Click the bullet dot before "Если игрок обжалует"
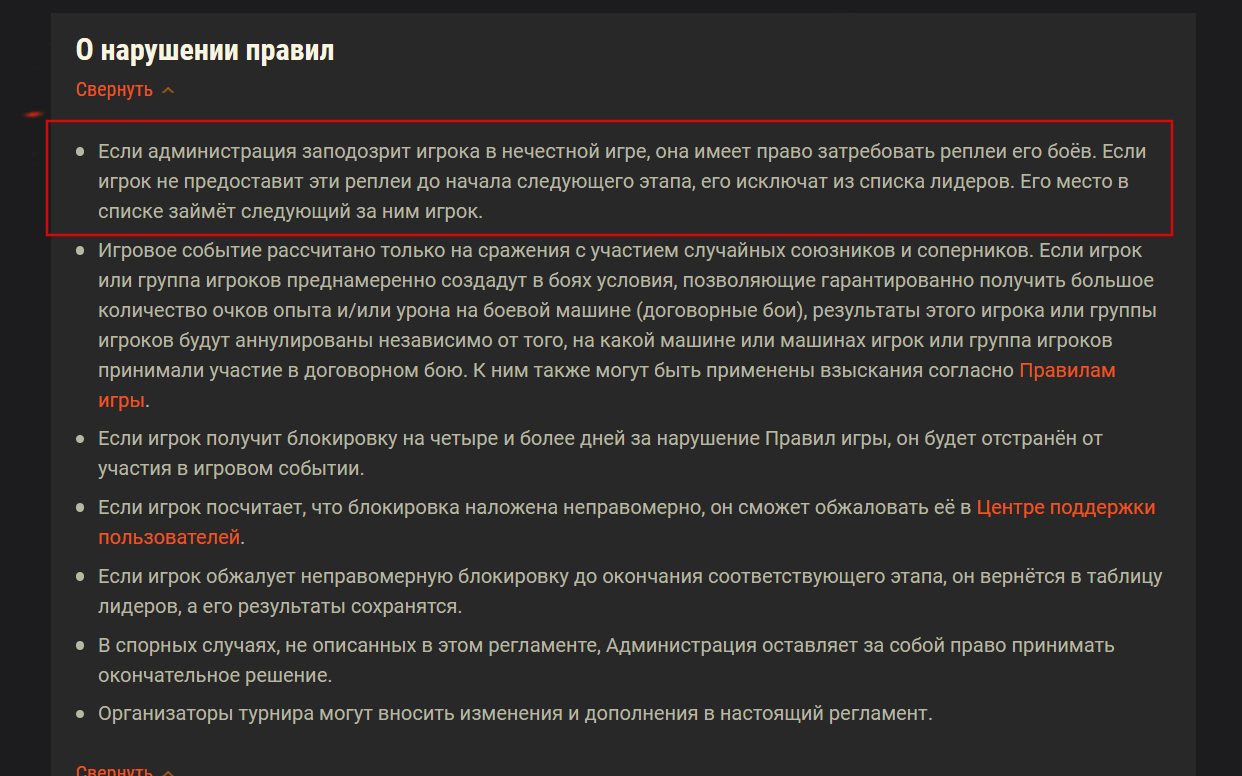This screenshot has height=776, width=1242. (x=81, y=577)
